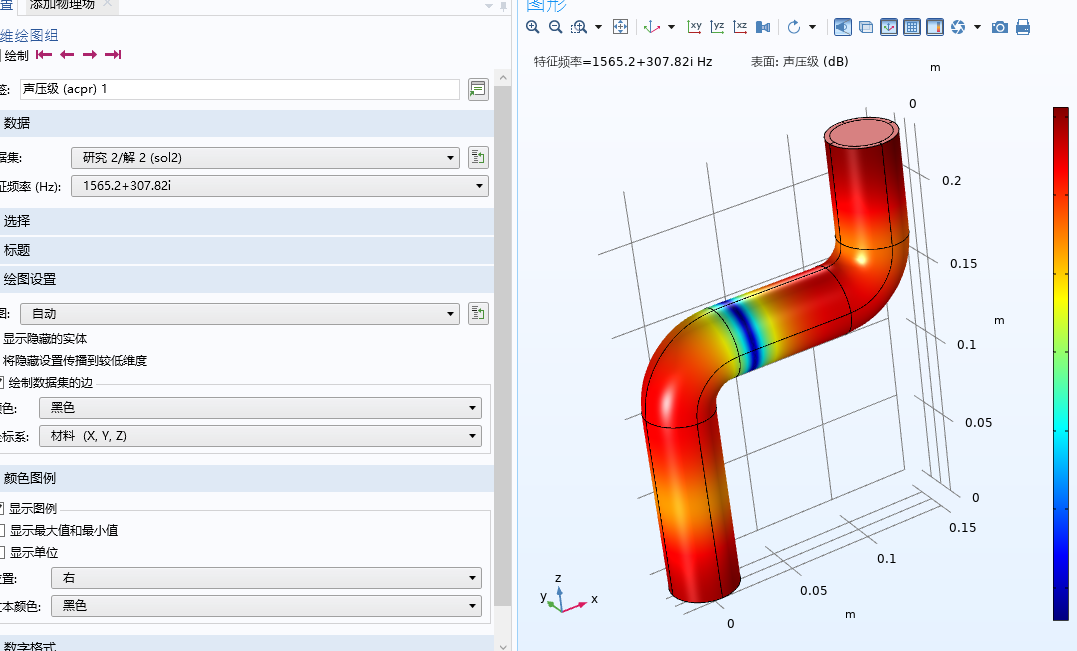Capture an image snapshot of the plot
The height and width of the screenshot is (651, 1077).
[x=999, y=27]
